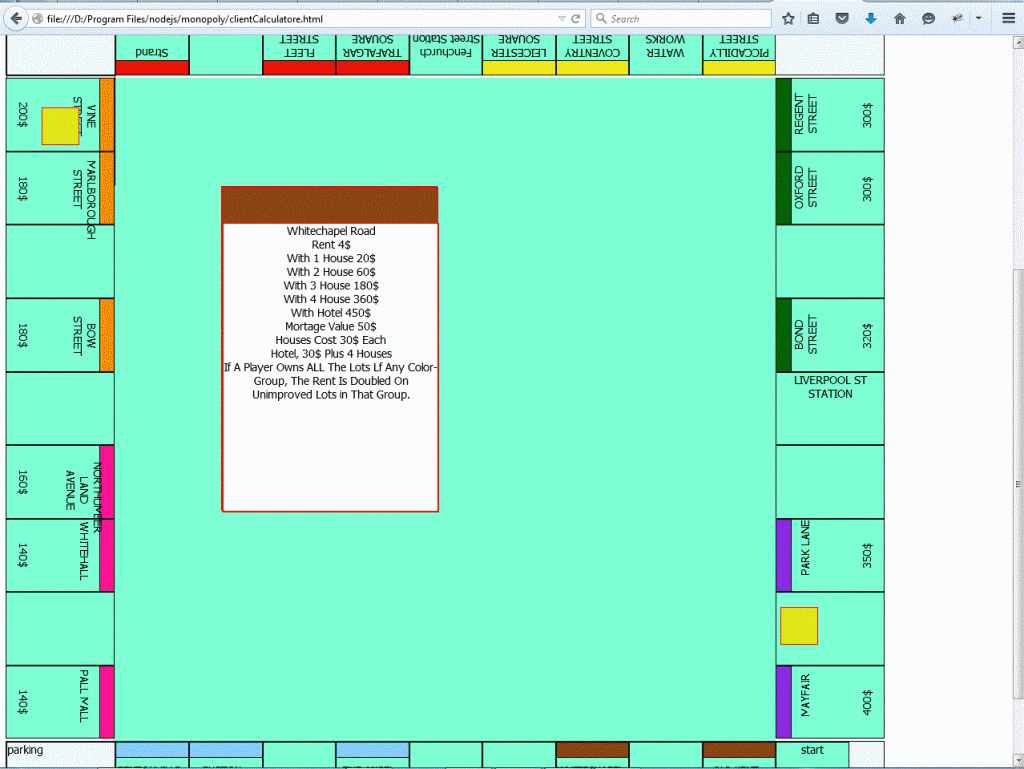Select the Coventry Street property square
Viewport: 1024px width, 769px height.
point(592,55)
